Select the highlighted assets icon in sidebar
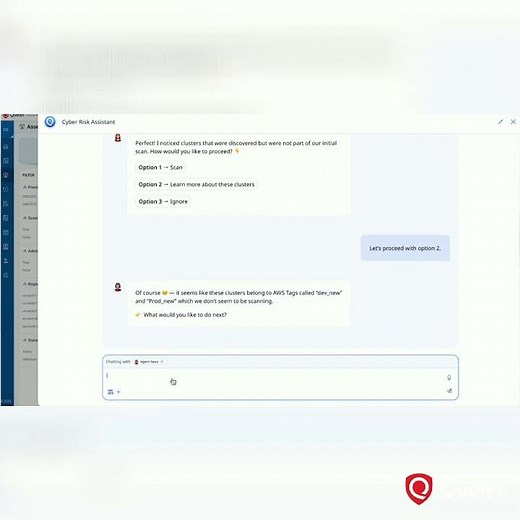Image resolution: width=520 pixels, height=520 pixels. (x=6, y=175)
